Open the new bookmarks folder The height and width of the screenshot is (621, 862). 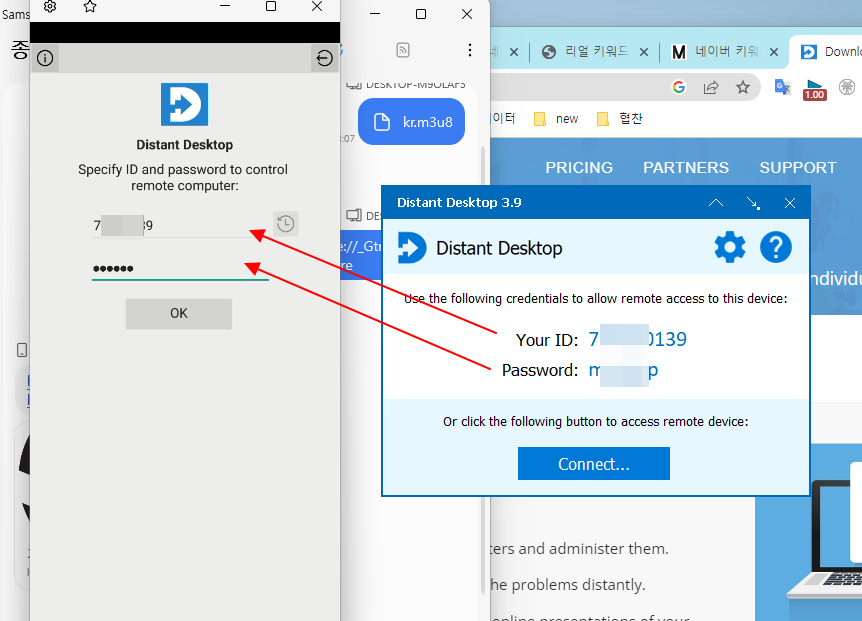click(x=556, y=119)
